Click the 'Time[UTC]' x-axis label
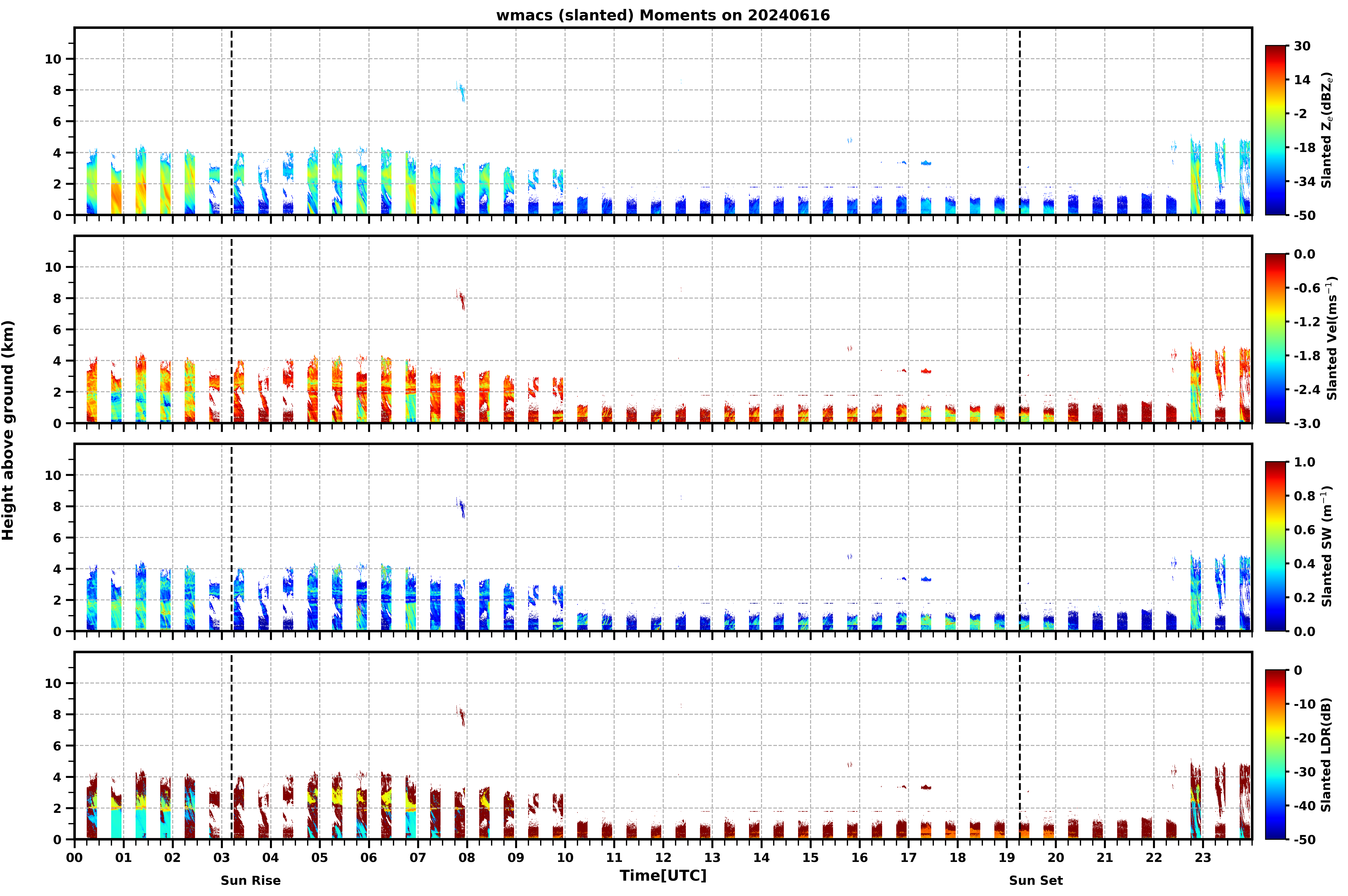 [x=663, y=875]
